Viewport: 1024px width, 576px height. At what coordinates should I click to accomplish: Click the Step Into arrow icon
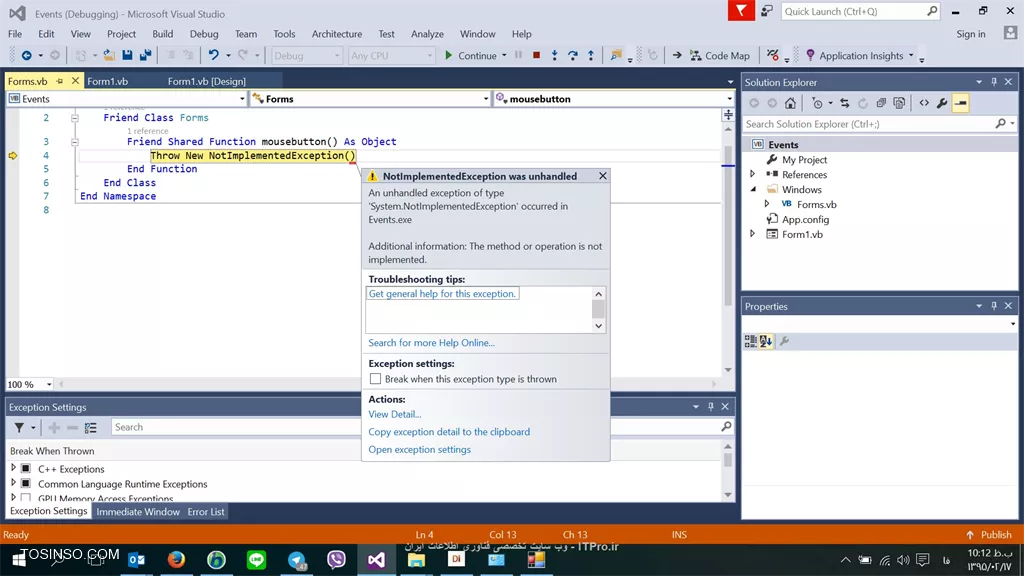tap(554, 56)
